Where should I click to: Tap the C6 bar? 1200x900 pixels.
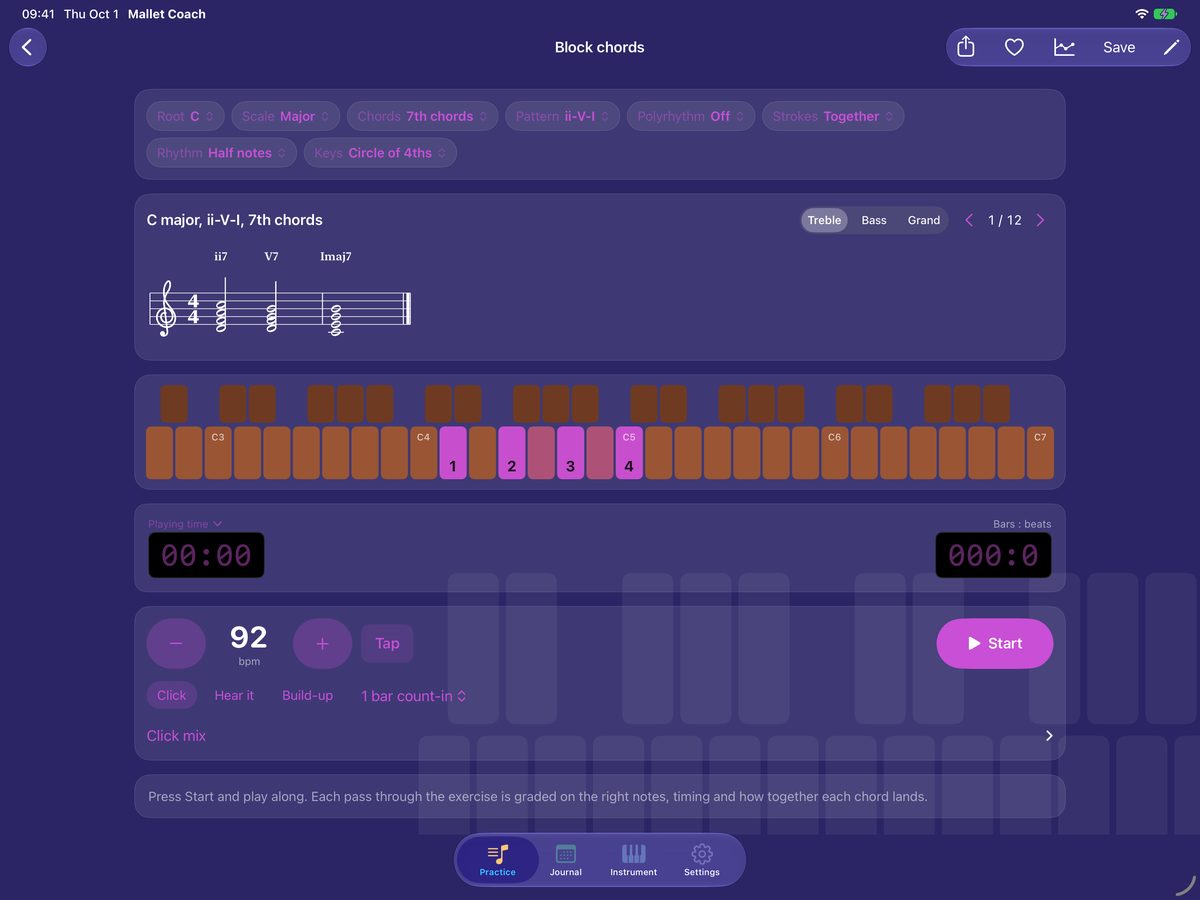835,453
